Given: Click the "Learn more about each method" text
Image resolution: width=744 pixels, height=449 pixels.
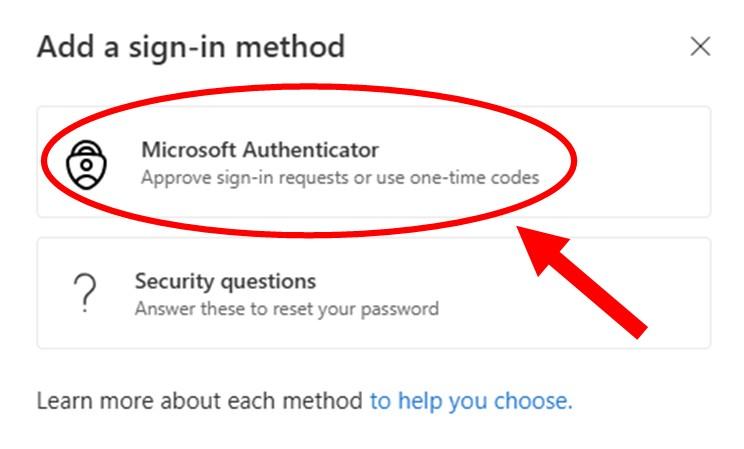Looking at the screenshot, I should pyautogui.click(x=200, y=401).
